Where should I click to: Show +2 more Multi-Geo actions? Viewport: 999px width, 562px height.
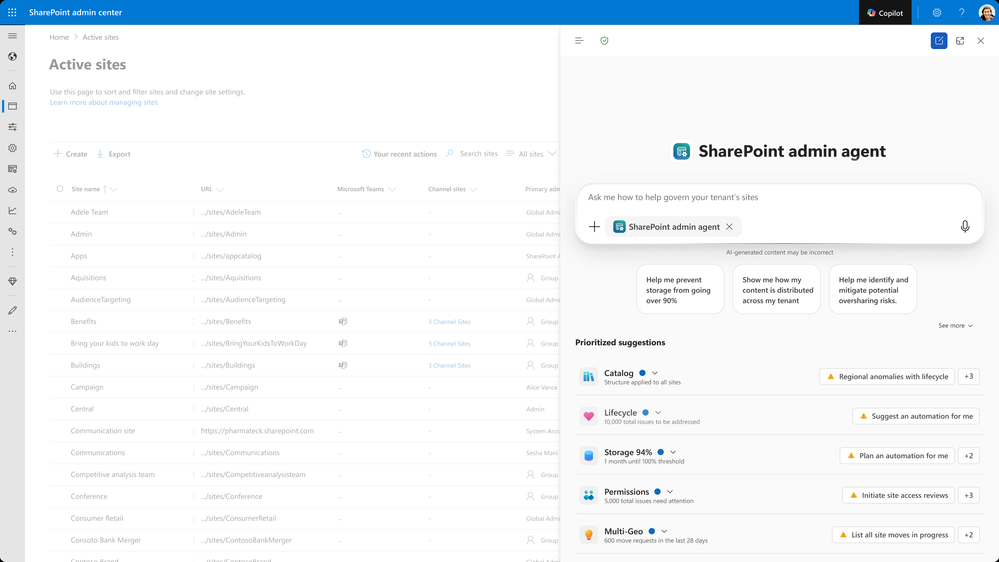(x=968, y=535)
